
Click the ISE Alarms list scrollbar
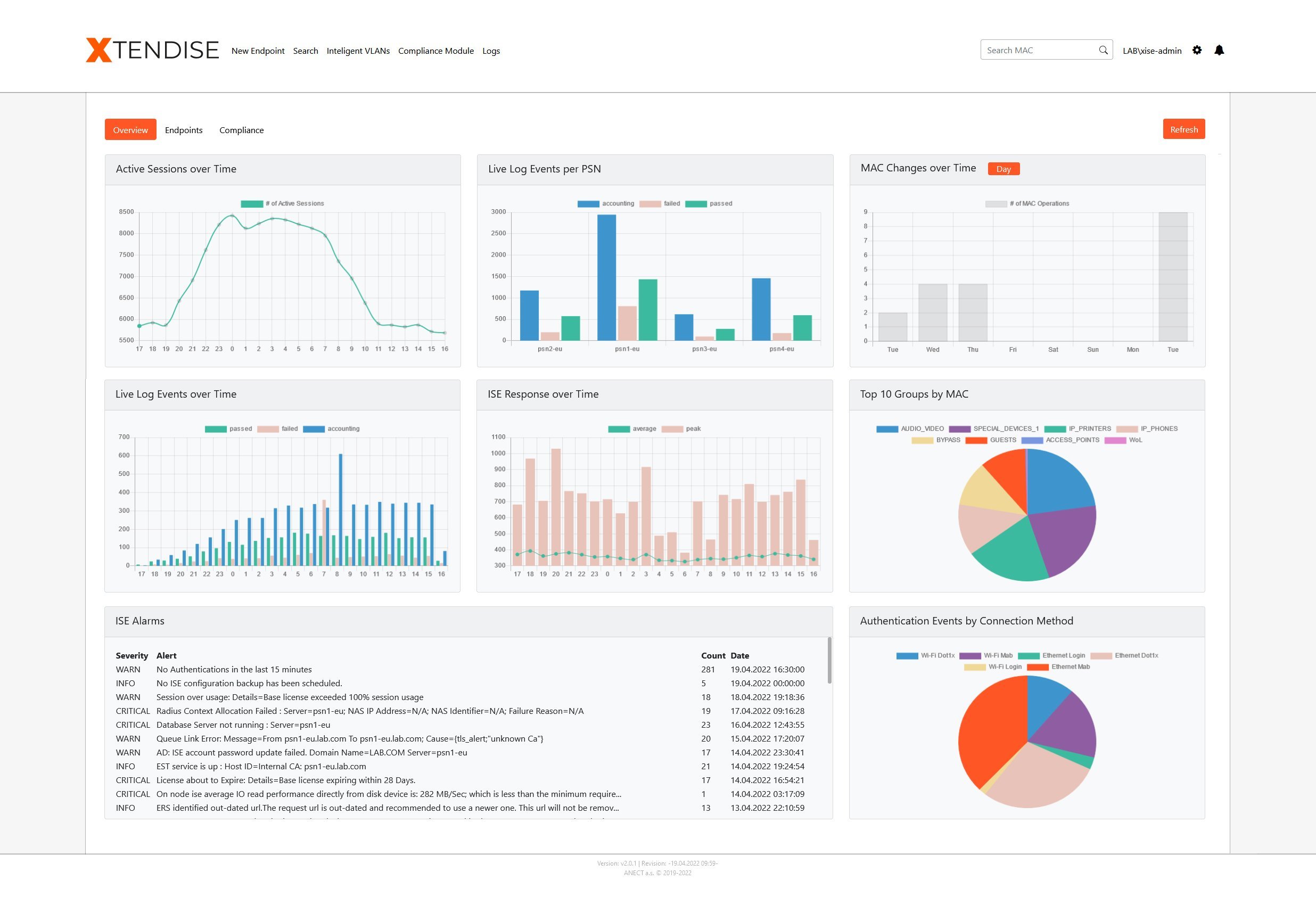(829, 660)
